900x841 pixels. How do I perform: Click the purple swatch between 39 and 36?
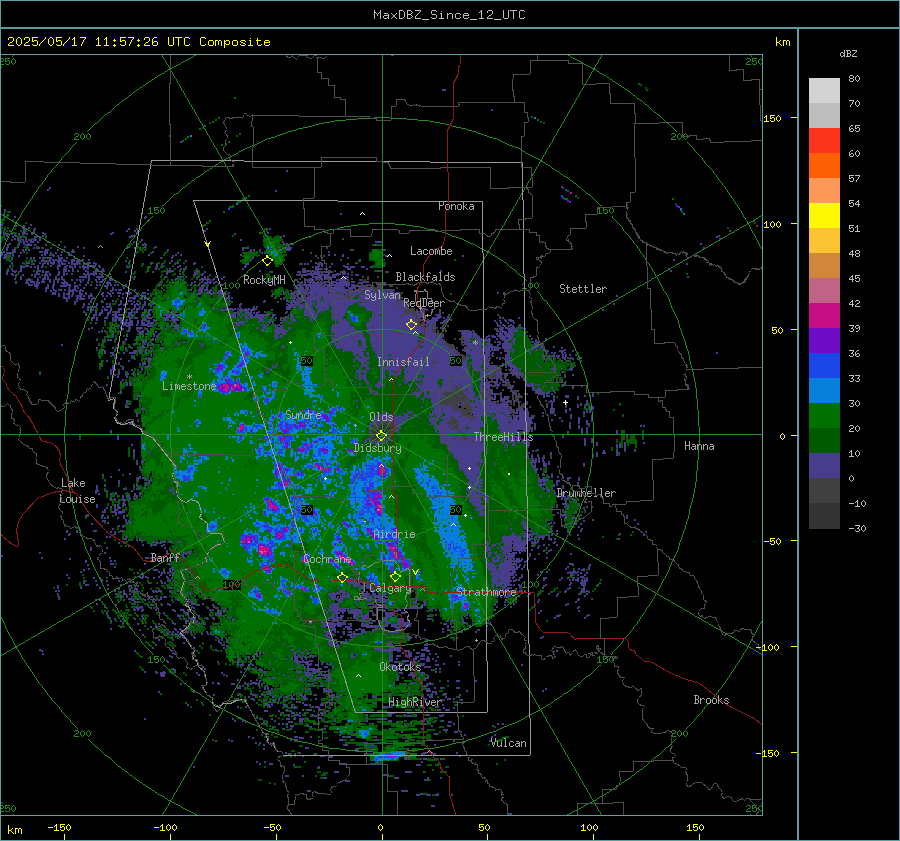coord(824,341)
